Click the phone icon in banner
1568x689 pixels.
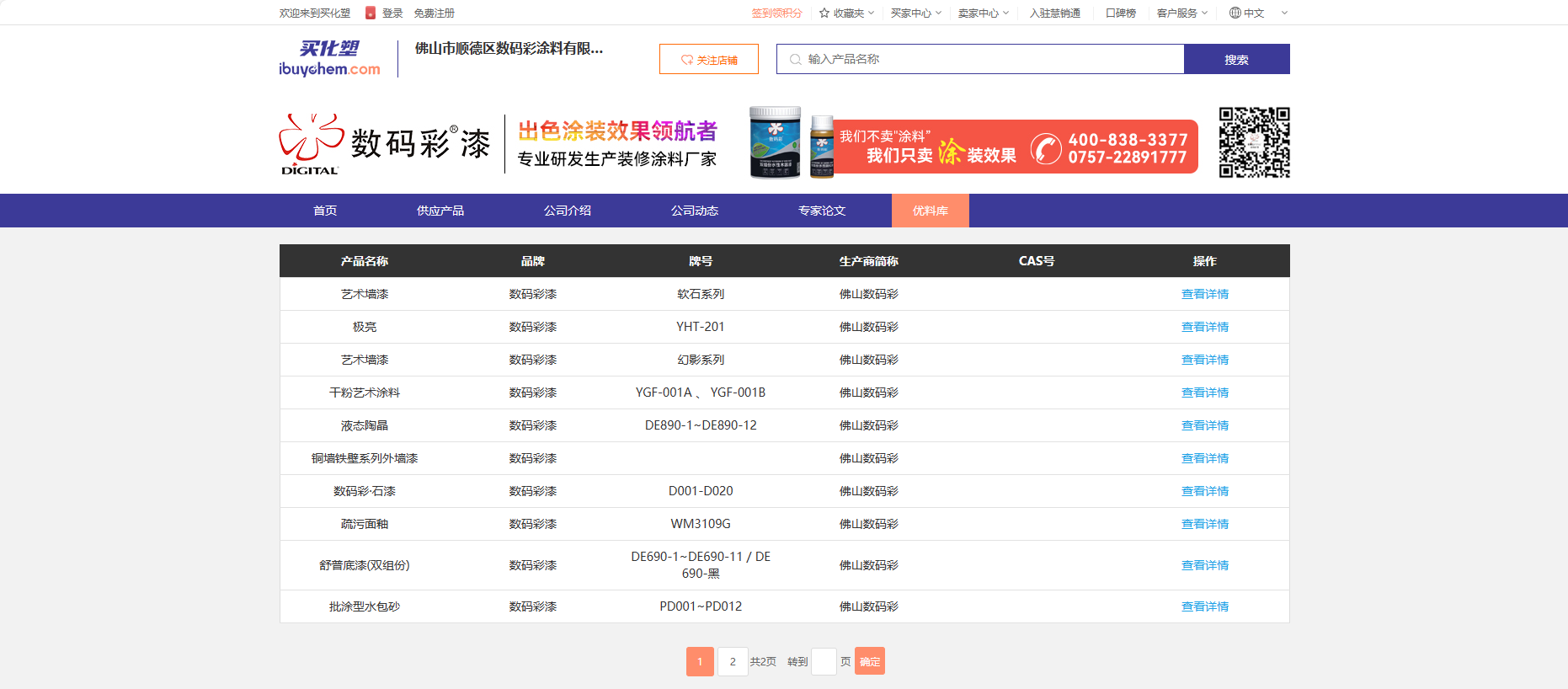coord(1046,149)
